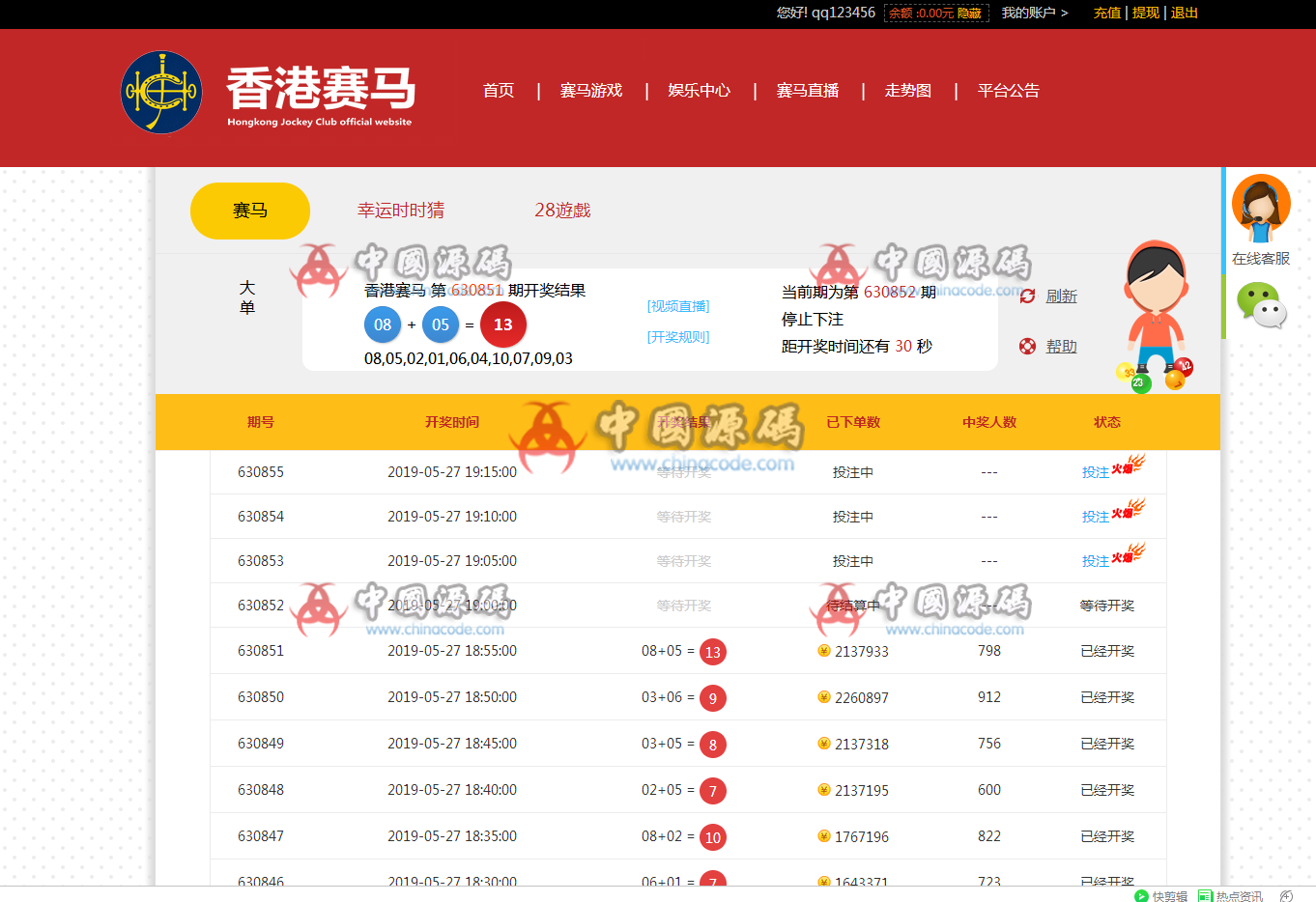Open 娱乐中心 in the navigation bar
1316x902 pixels.
pos(700,91)
